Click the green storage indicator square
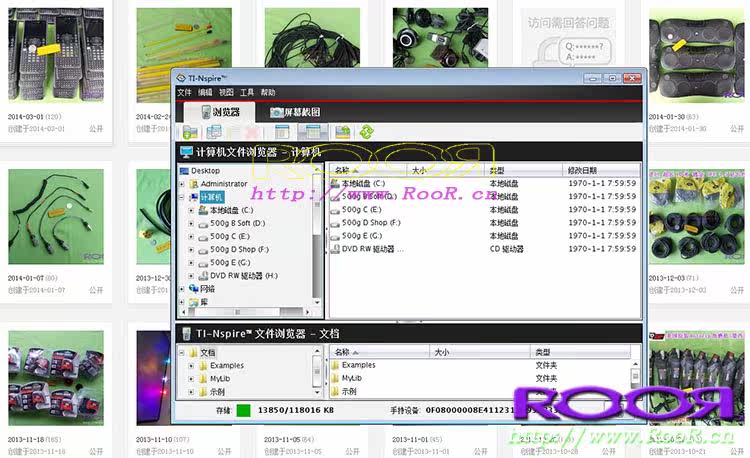This screenshot has width=750, height=458. (243, 410)
